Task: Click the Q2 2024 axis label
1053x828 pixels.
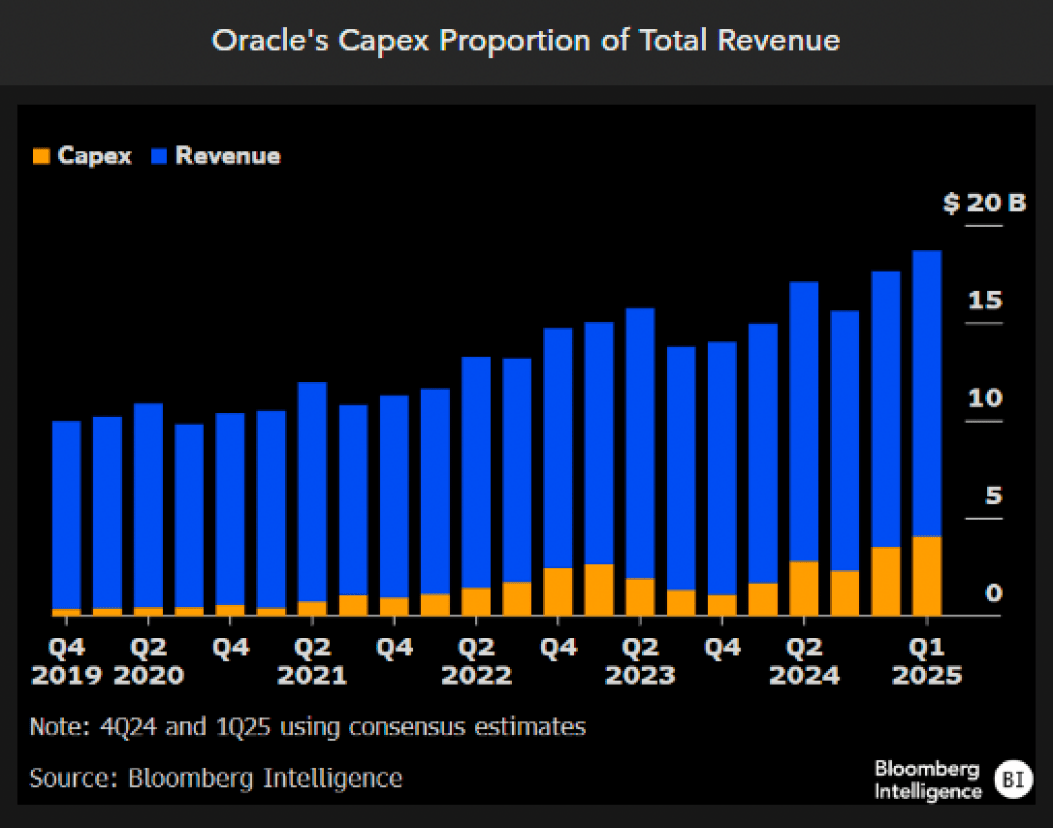Action: [x=804, y=661]
